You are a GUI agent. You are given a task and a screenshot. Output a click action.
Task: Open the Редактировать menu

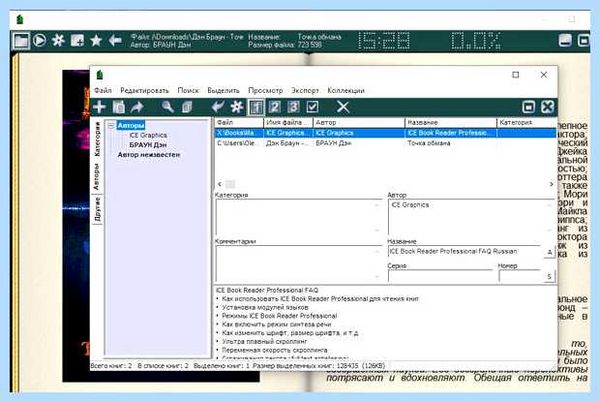144,91
